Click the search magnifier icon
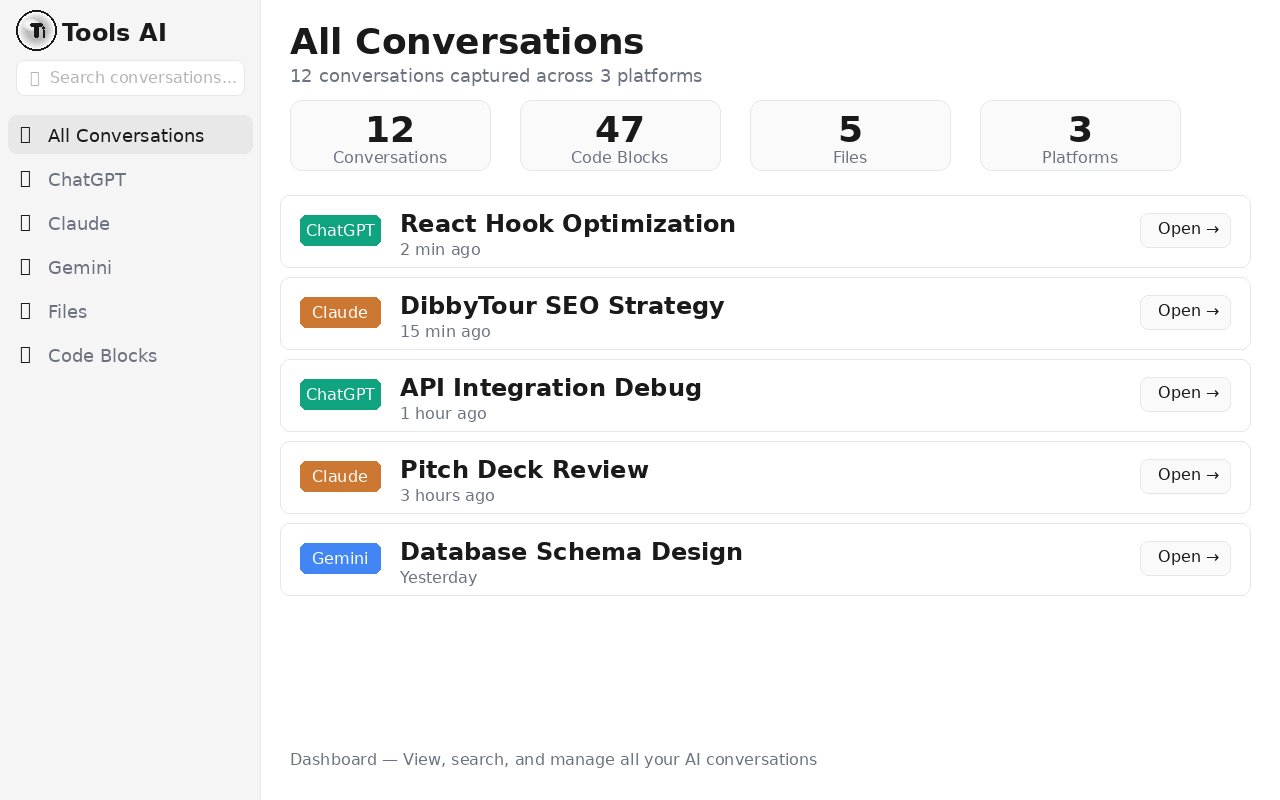 click(x=35, y=78)
